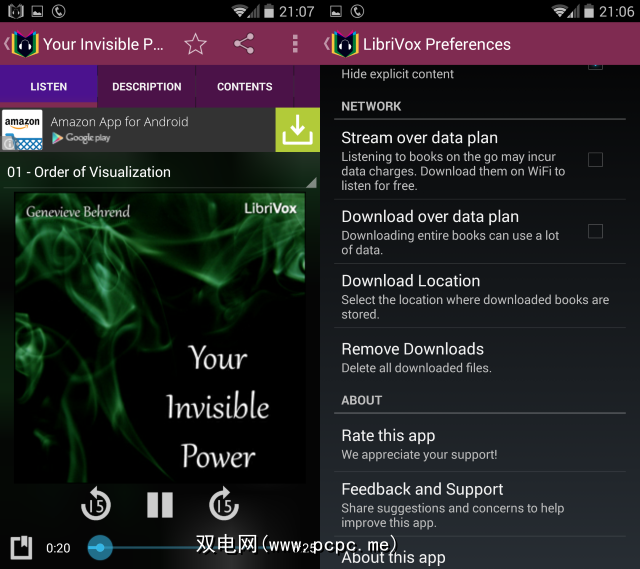
Task: Add a bookmark with bookmark icon
Action: click(x=21, y=547)
